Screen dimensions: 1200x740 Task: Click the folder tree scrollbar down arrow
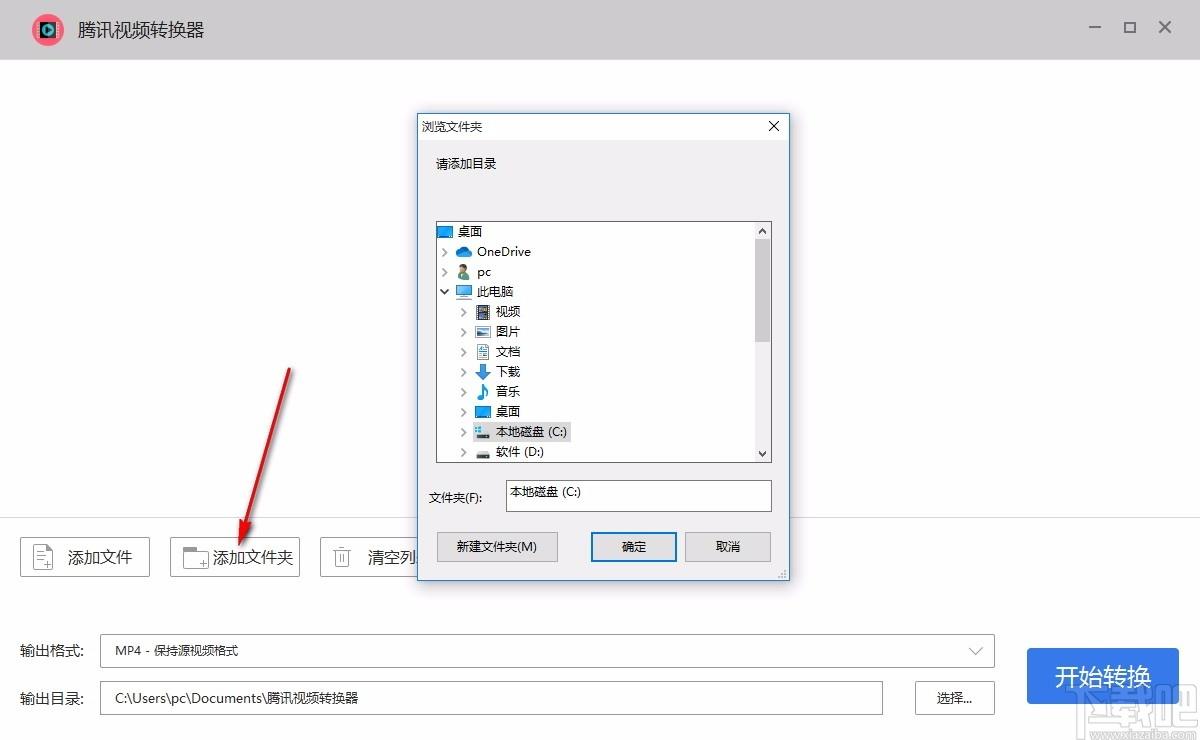pyautogui.click(x=763, y=453)
